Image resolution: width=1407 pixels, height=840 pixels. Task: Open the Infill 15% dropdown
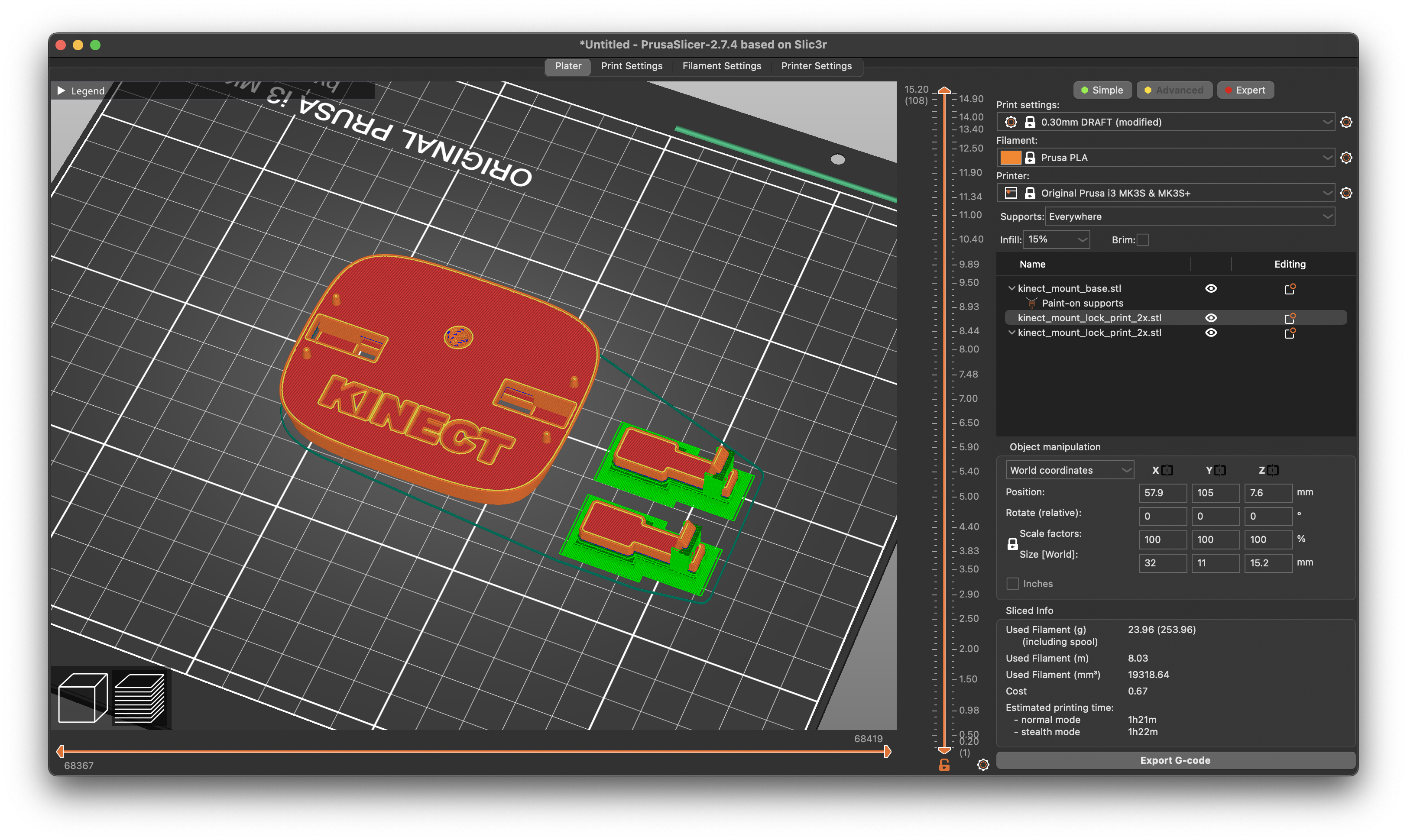pyautogui.click(x=1057, y=240)
